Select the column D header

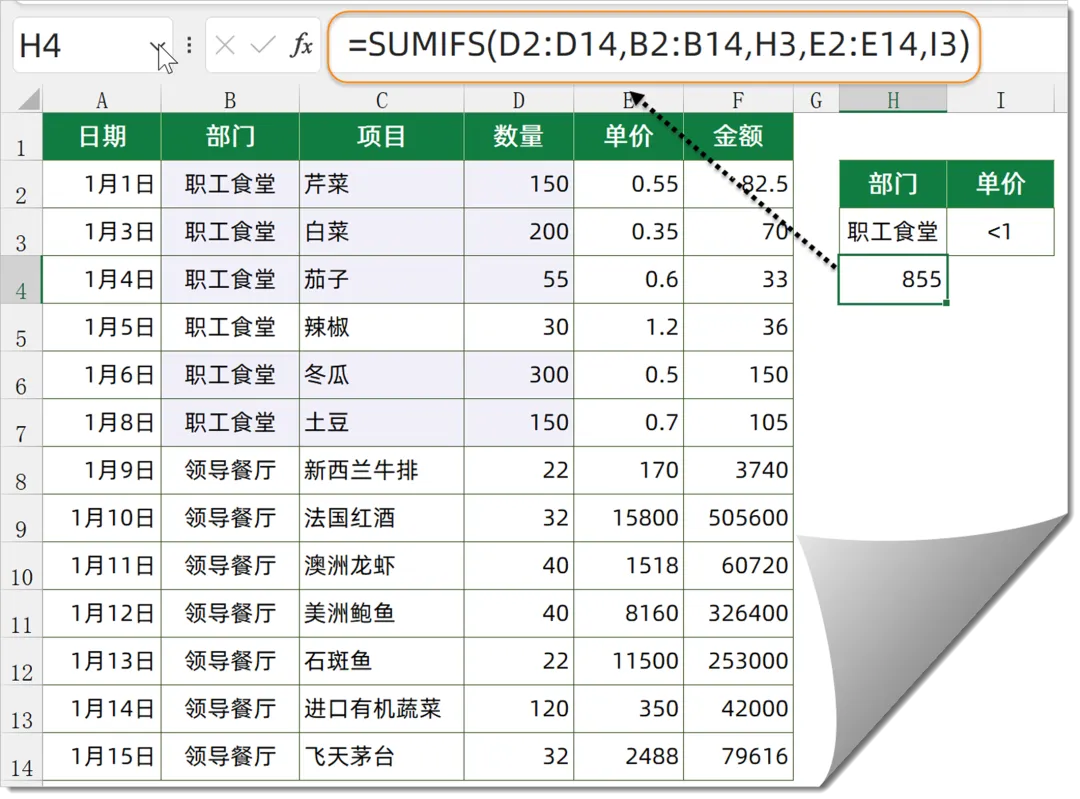518,100
